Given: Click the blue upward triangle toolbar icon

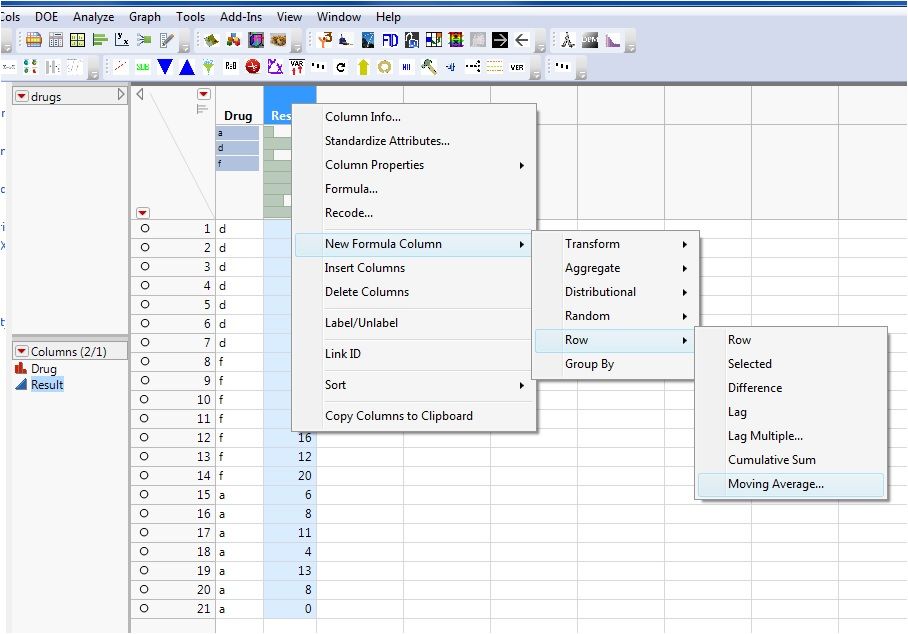Looking at the screenshot, I should click(186, 67).
